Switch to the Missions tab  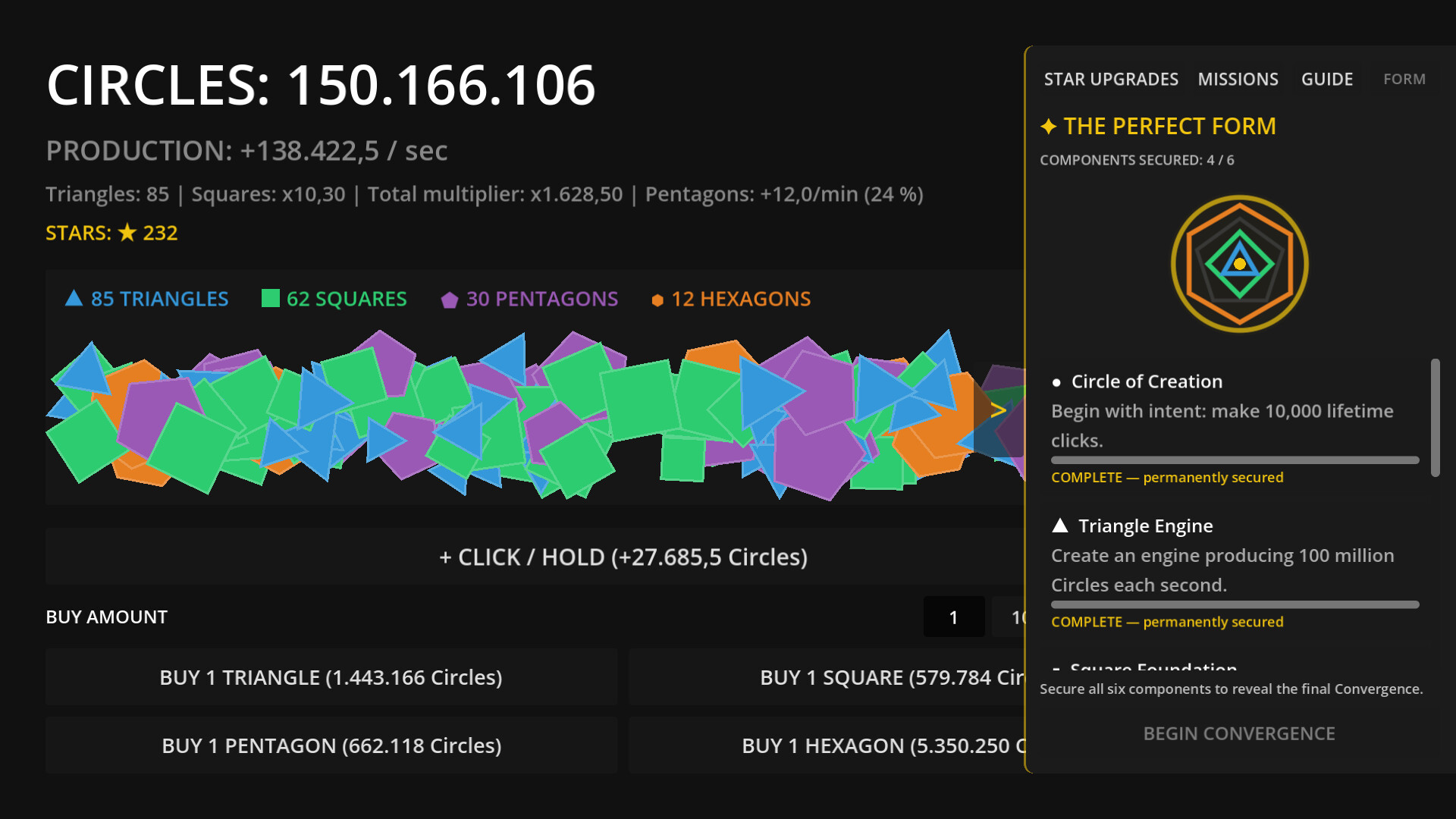click(1238, 80)
